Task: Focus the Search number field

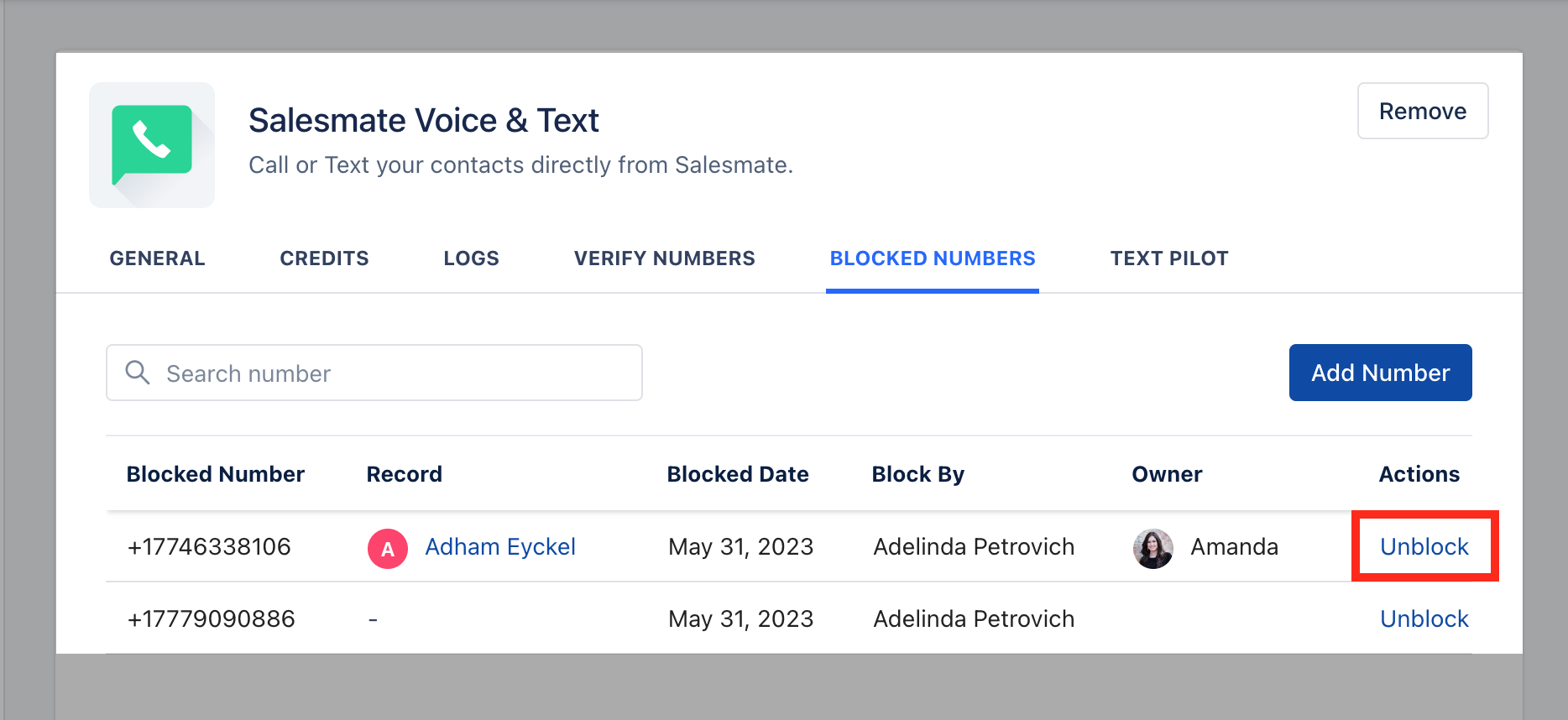Action: click(374, 373)
